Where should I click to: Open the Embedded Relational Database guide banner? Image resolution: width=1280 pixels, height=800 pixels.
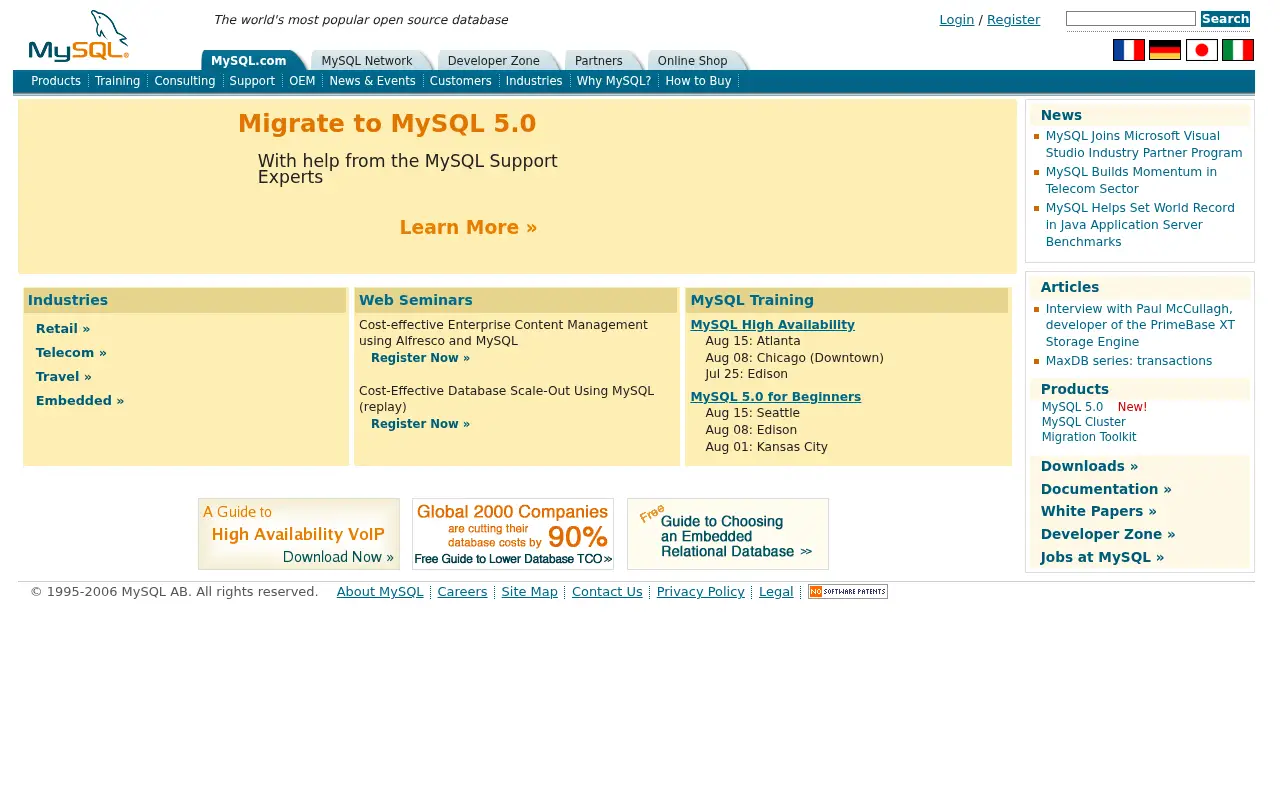point(728,534)
